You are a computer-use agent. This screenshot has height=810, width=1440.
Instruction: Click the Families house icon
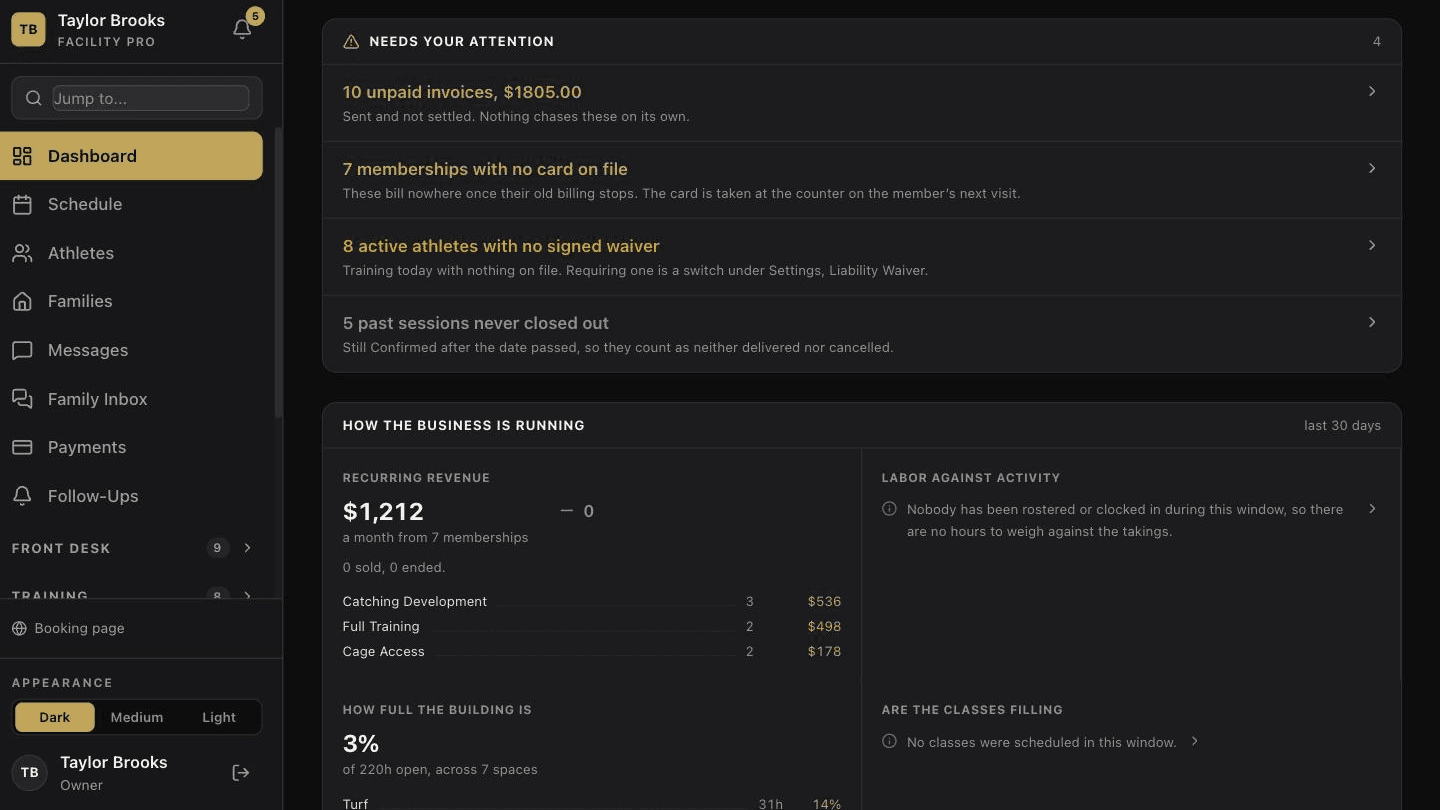coord(22,301)
